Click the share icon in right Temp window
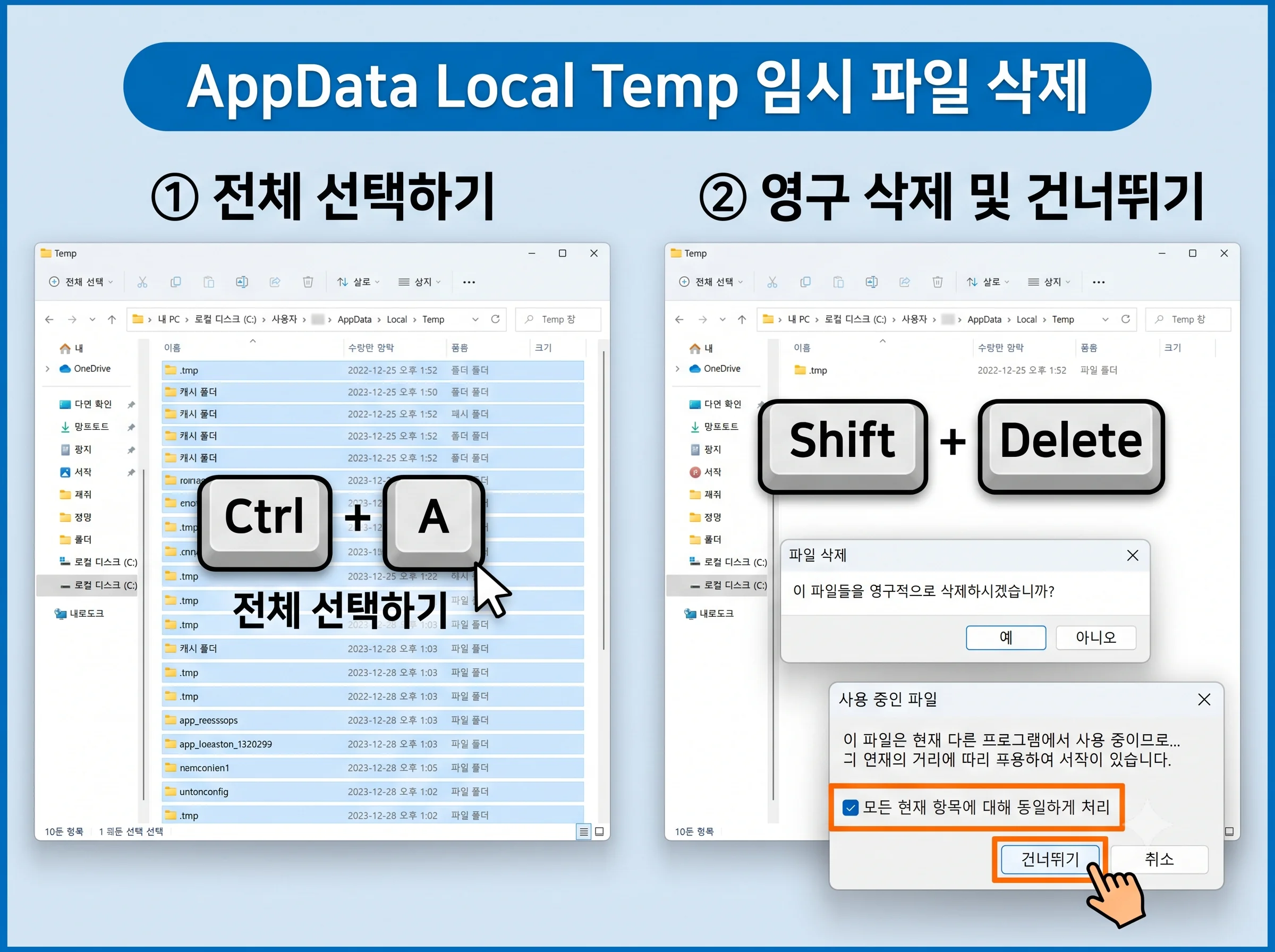 pos(905,282)
